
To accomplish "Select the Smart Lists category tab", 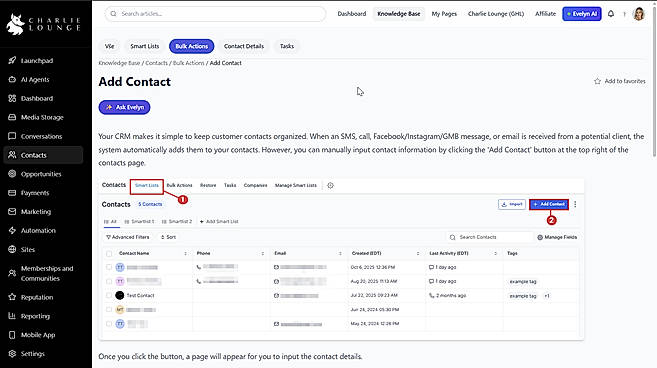I will 145,46.
